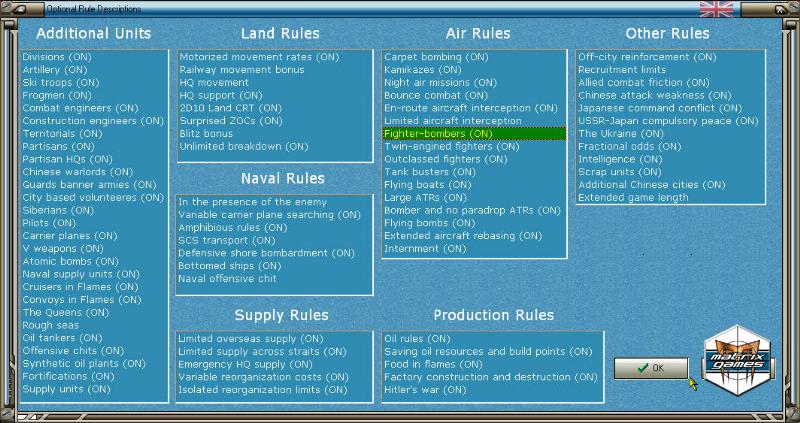Click the OK button
The height and width of the screenshot is (423, 800).
(x=650, y=368)
